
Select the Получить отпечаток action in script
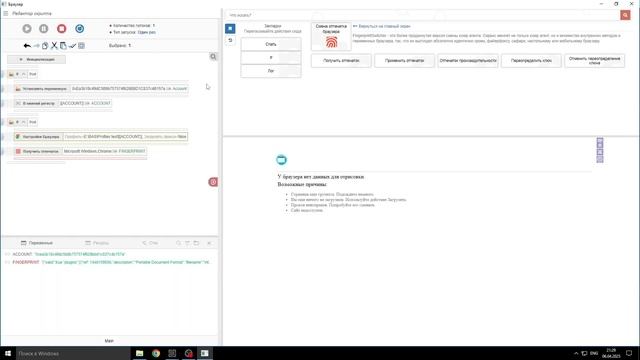(80, 151)
